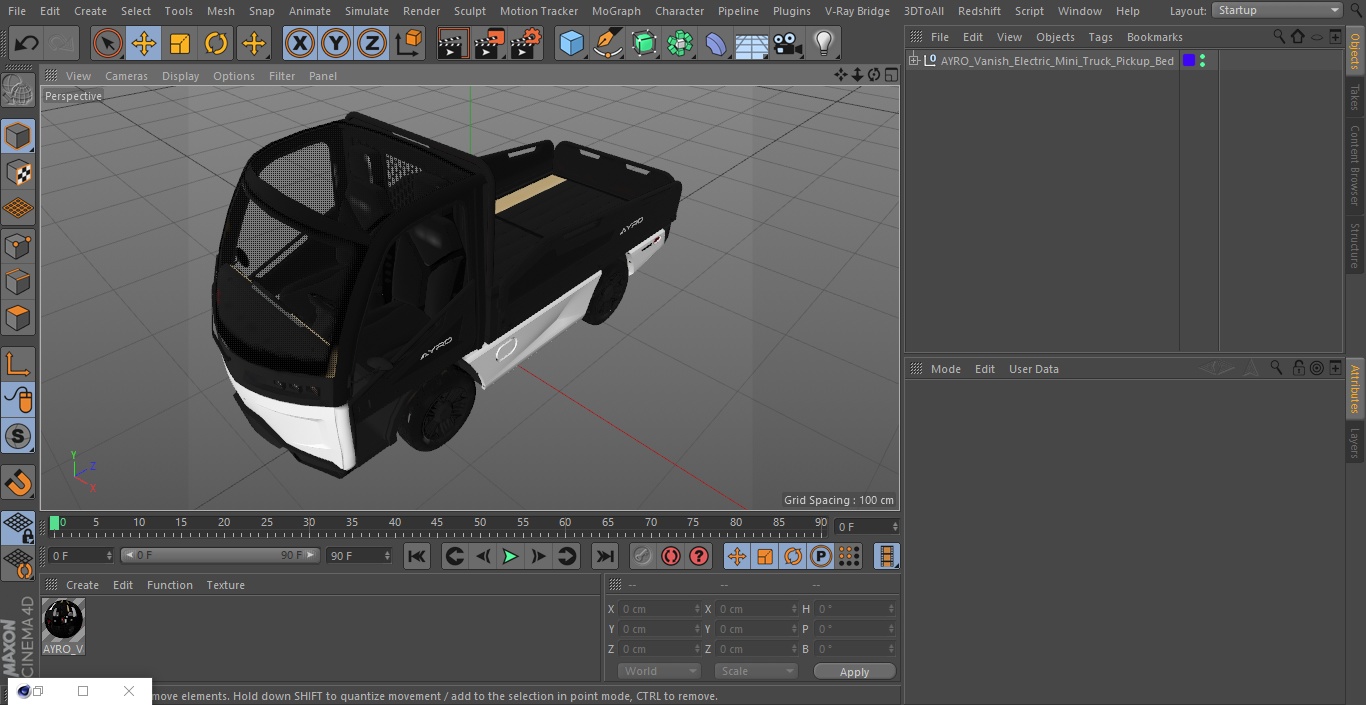This screenshot has width=1366, height=705.
Task: Click the preview range 0 F–90 F slider
Action: tap(220, 555)
